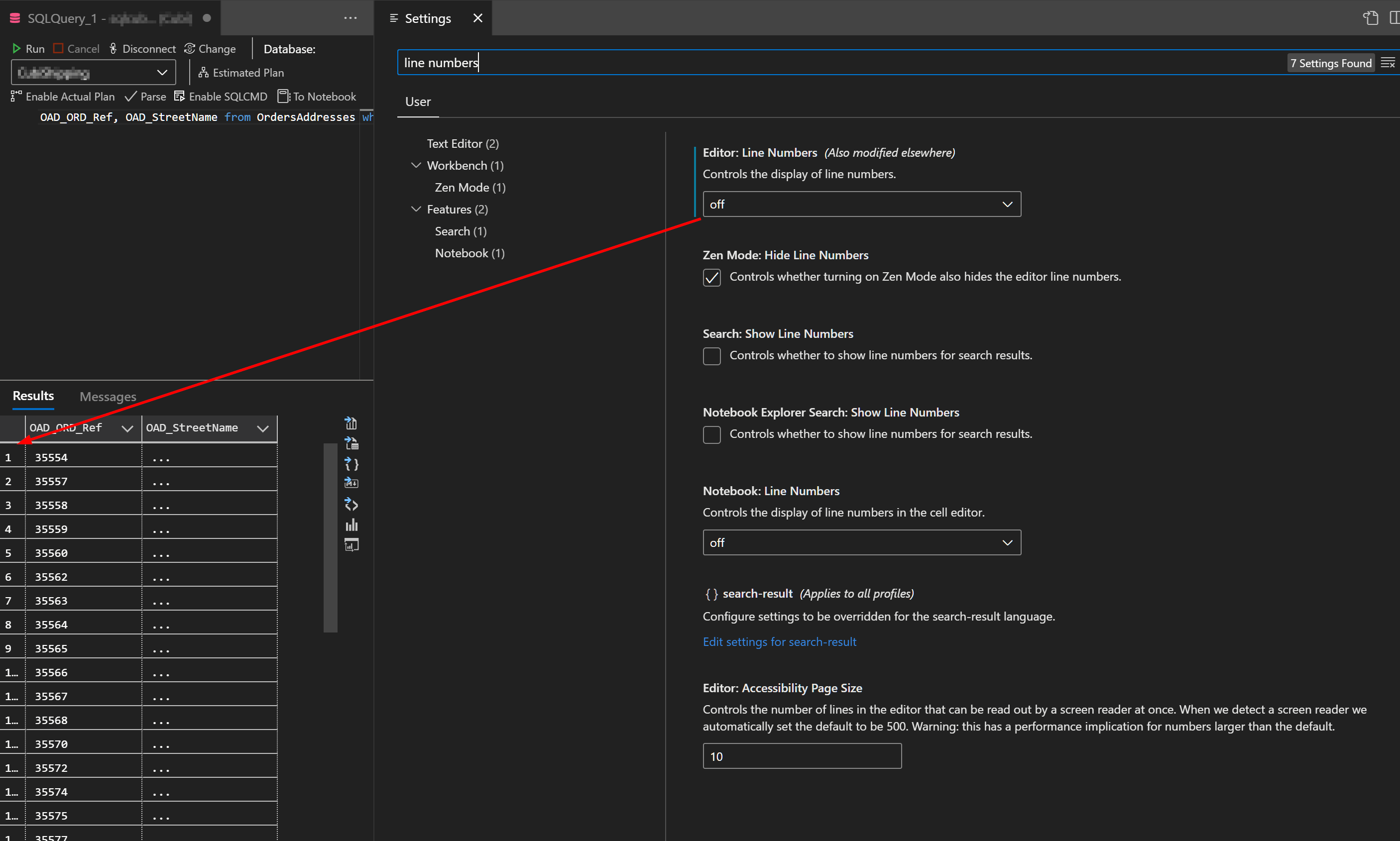Check Notebook Explorer Search: Show Line Numbers
The image size is (1400, 841).
(711, 434)
